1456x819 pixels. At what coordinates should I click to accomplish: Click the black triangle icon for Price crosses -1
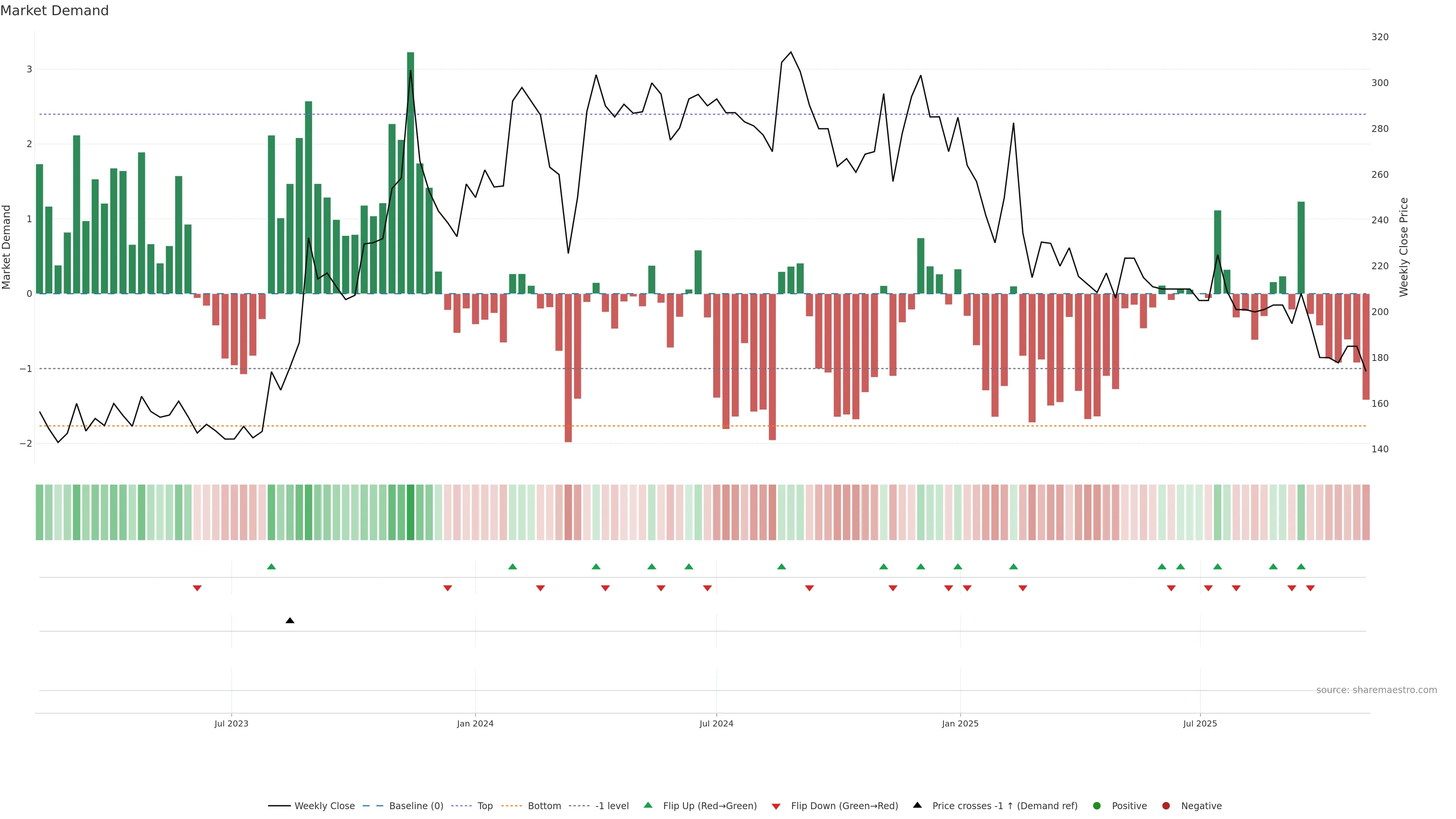click(917, 805)
